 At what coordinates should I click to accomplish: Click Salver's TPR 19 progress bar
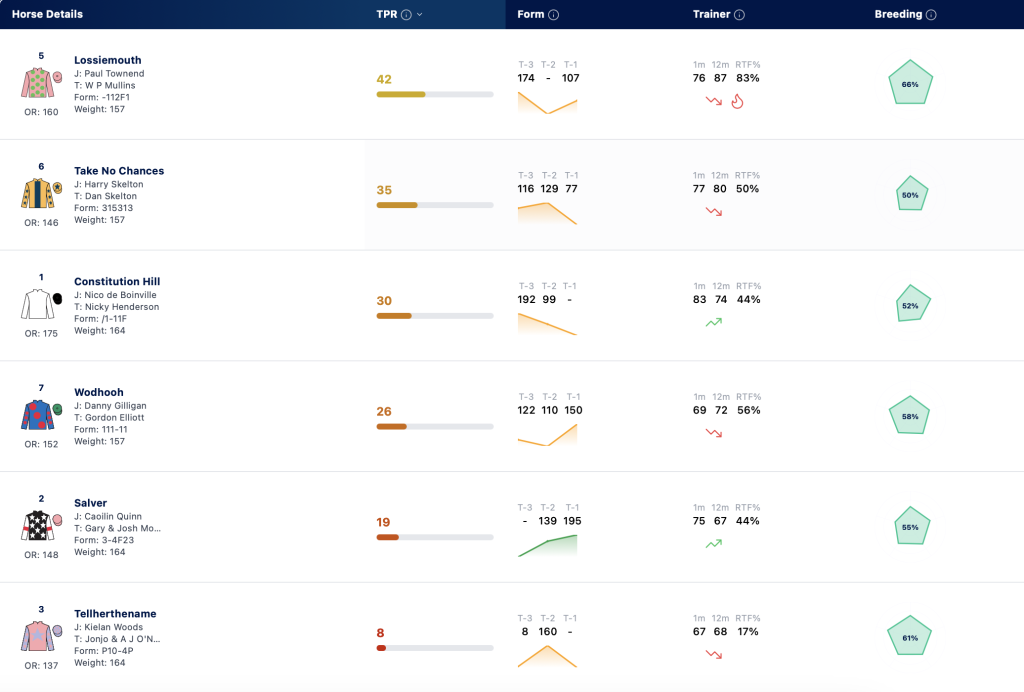coord(435,537)
